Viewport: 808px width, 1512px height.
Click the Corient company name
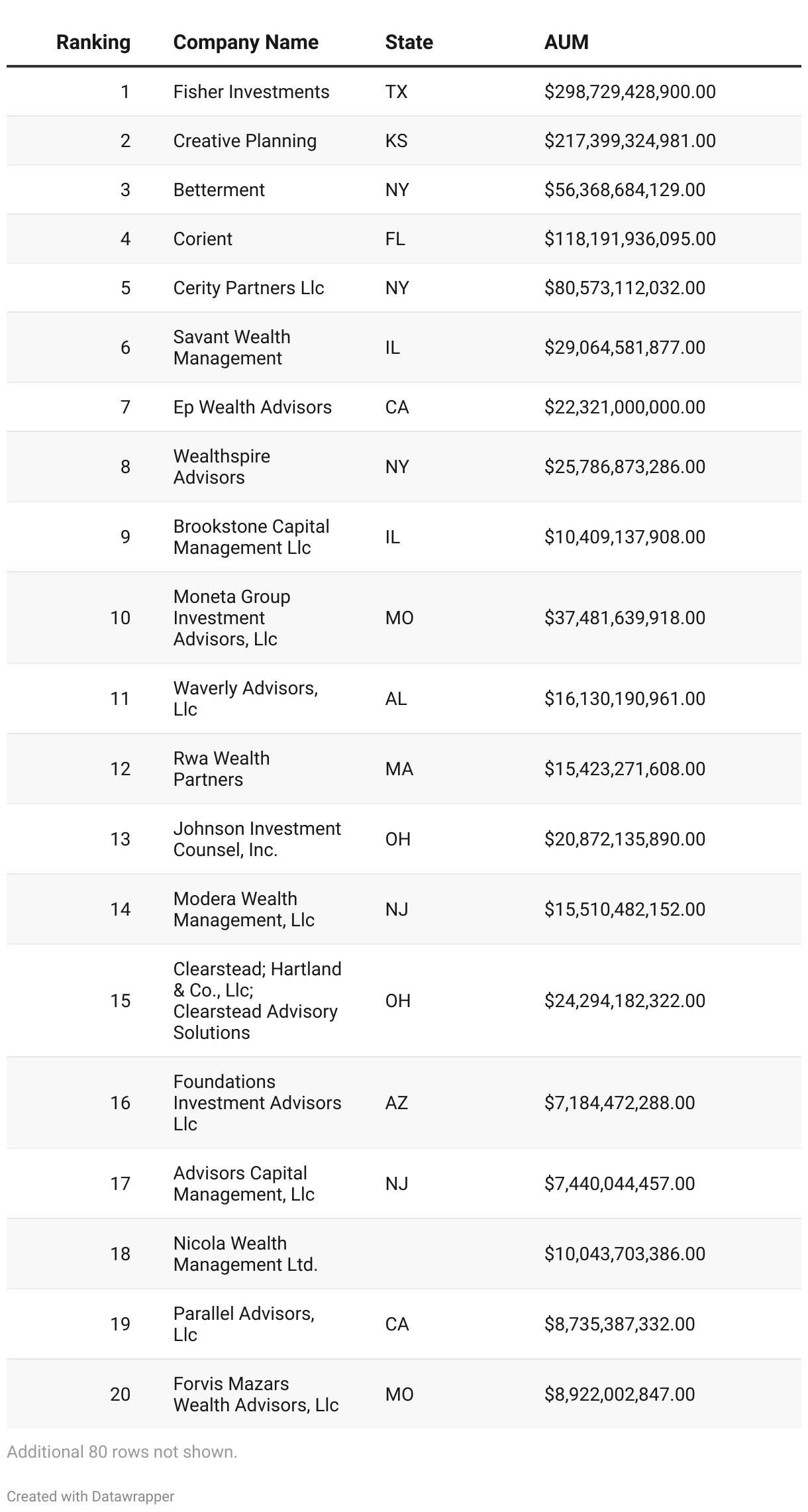click(x=203, y=239)
